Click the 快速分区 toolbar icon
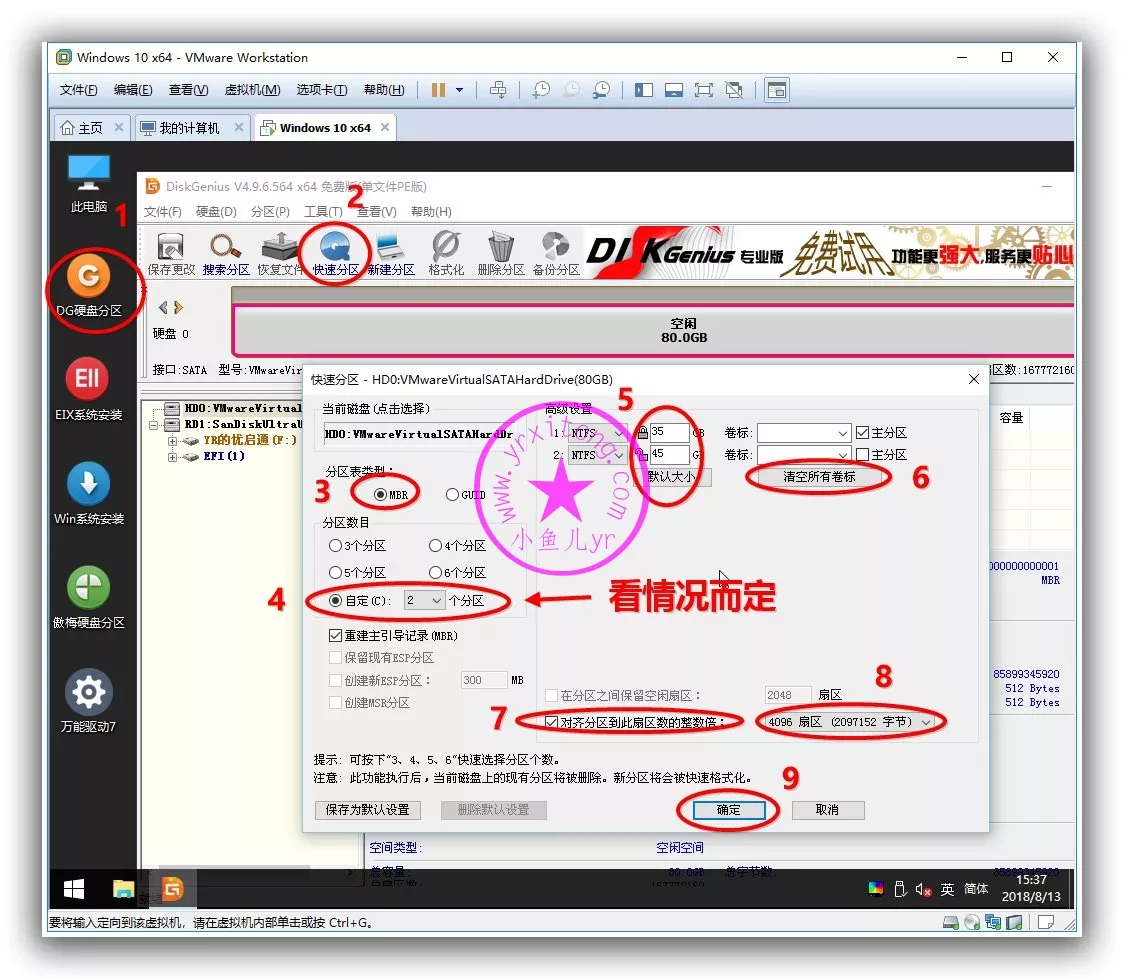Viewport: 1124px width, 979px height. click(x=335, y=254)
